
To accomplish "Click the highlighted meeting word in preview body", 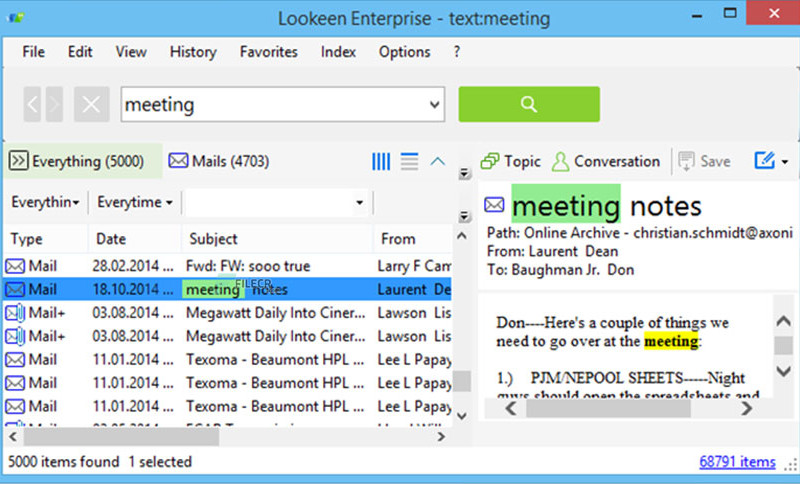I will [671, 341].
